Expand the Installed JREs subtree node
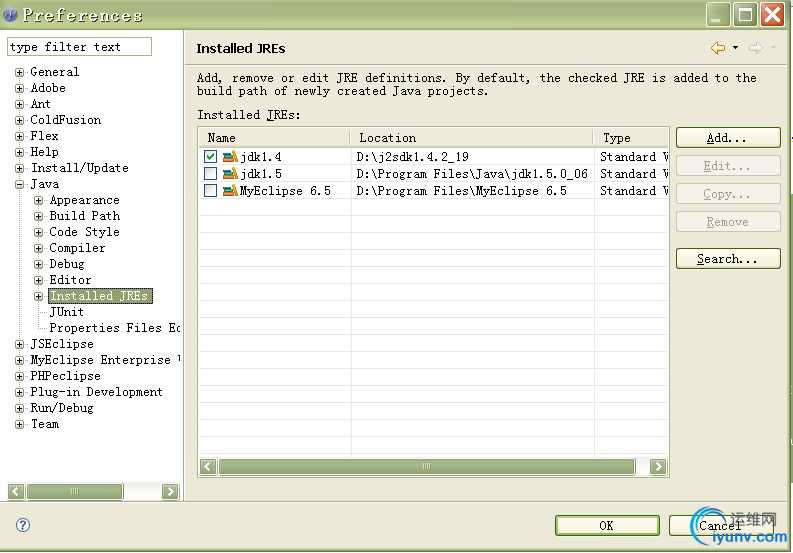Image resolution: width=793 pixels, height=553 pixels. [38, 296]
